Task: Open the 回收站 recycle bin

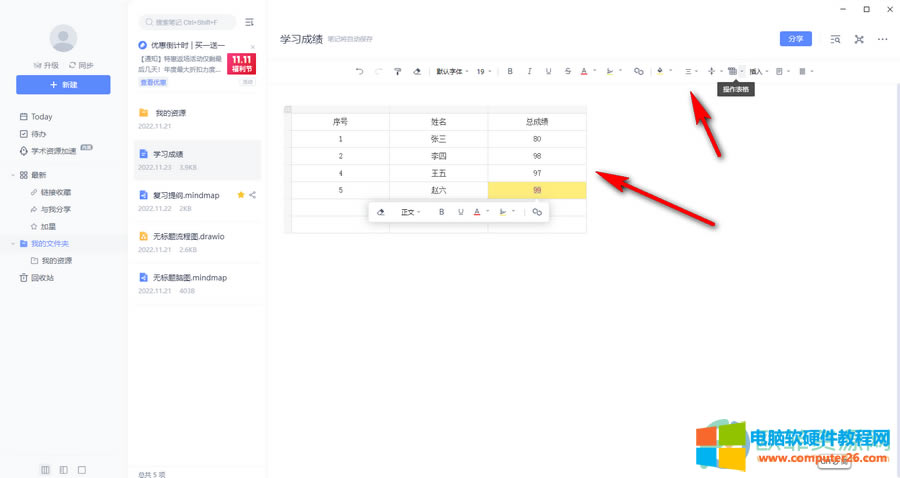Action: pyautogui.click(x=37, y=278)
